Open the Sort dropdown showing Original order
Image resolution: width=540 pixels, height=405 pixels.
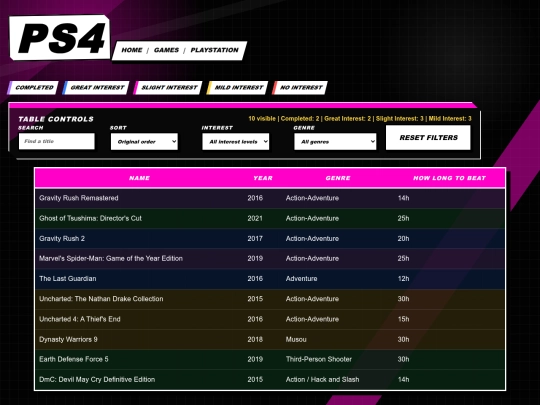click(x=144, y=142)
